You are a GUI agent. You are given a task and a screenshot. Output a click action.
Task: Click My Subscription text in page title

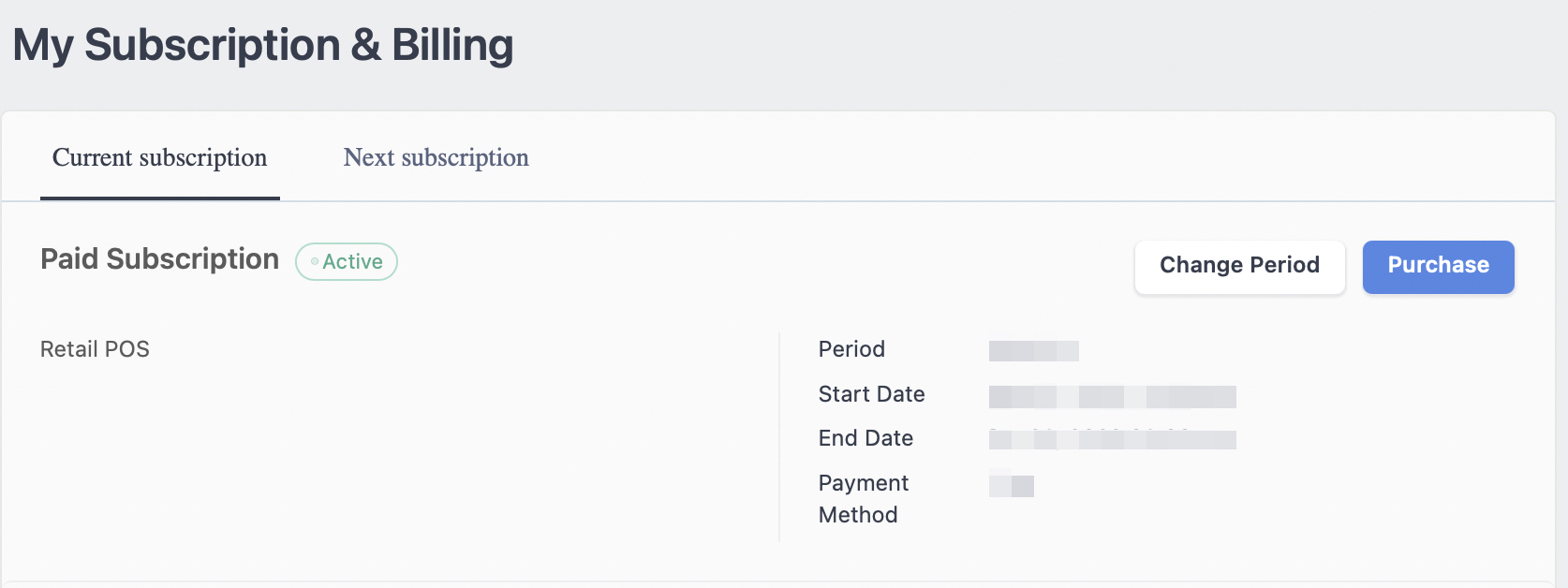pyautogui.click(x=176, y=45)
